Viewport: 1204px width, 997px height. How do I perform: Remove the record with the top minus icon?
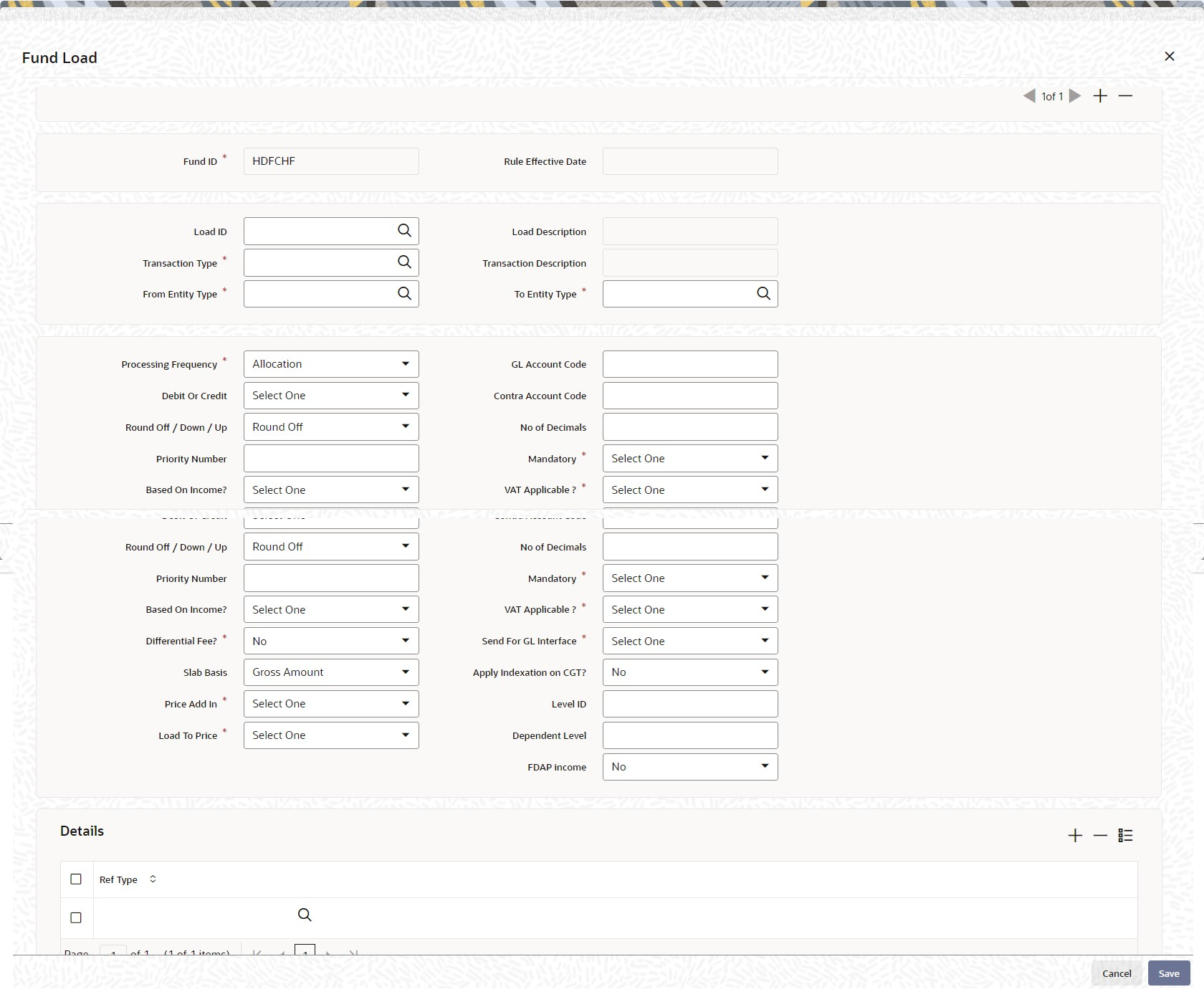(x=1125, y=96)
